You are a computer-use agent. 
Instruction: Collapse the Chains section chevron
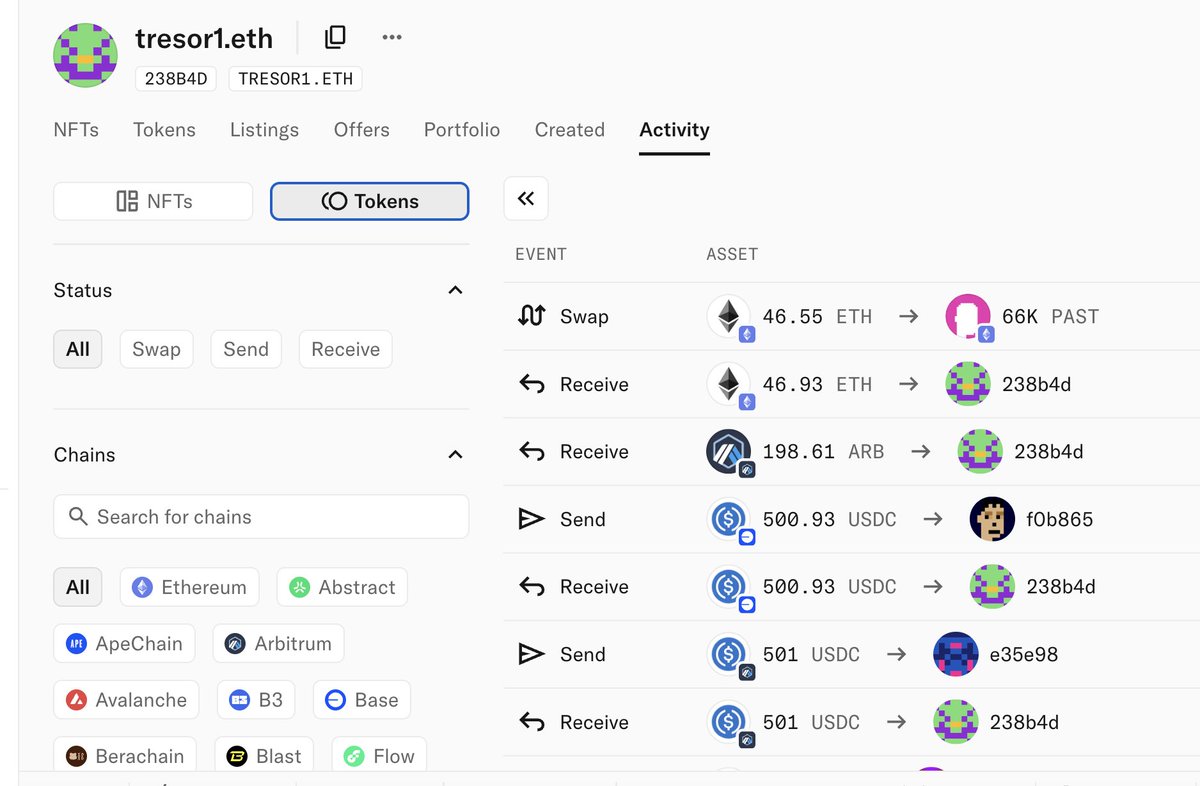click(x=455, y=454)
